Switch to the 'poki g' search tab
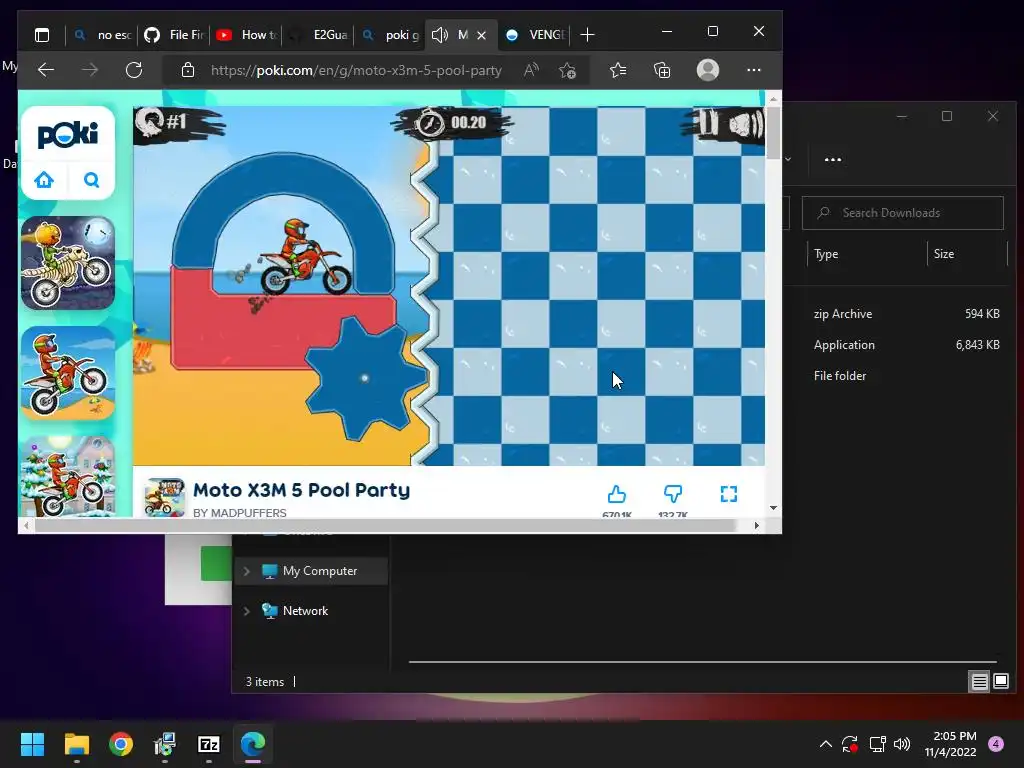The height and width of the screenshot is (768, 1024). [391, 35]
